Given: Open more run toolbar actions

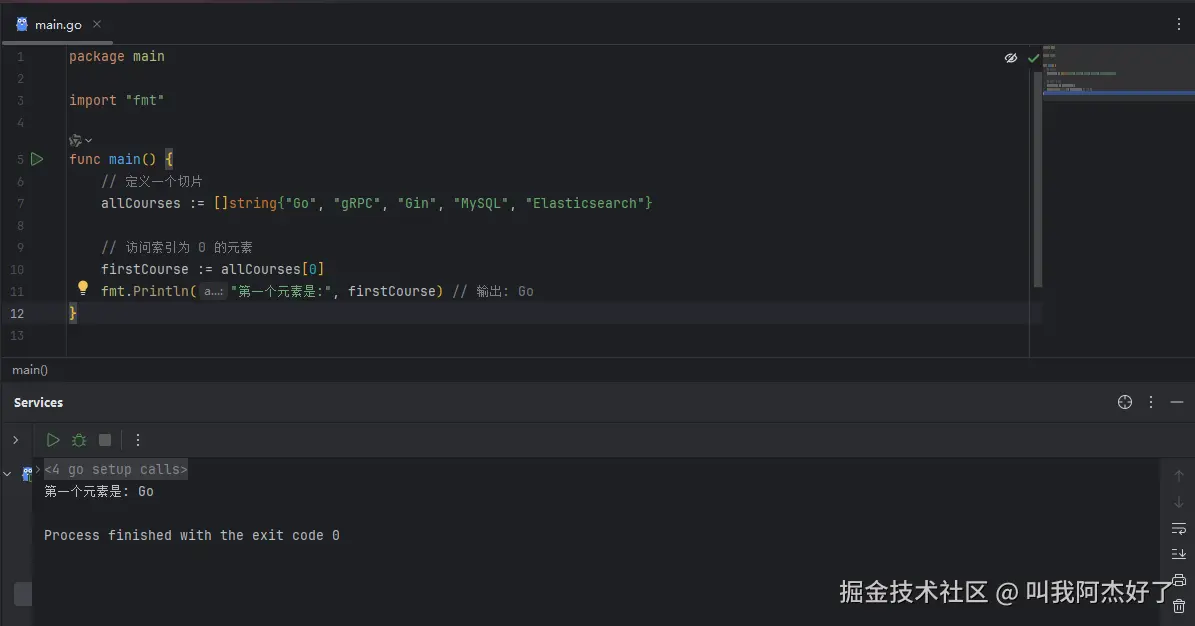Looking at the screenshot, I should pos(138,440).
